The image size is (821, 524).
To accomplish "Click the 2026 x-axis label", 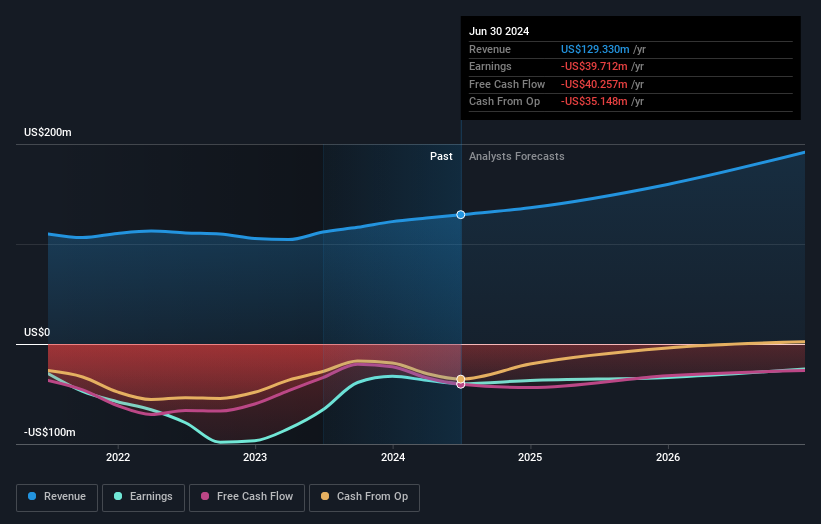I will [x=668, y=457].
